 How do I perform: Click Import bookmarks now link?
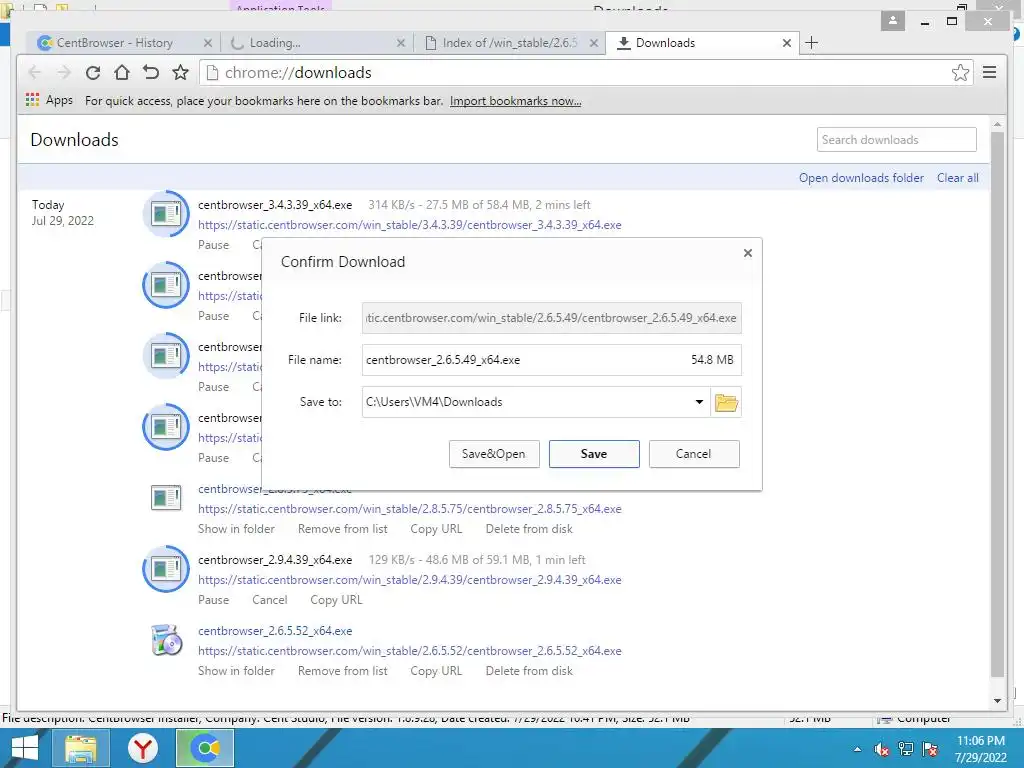tap(515, 101)
